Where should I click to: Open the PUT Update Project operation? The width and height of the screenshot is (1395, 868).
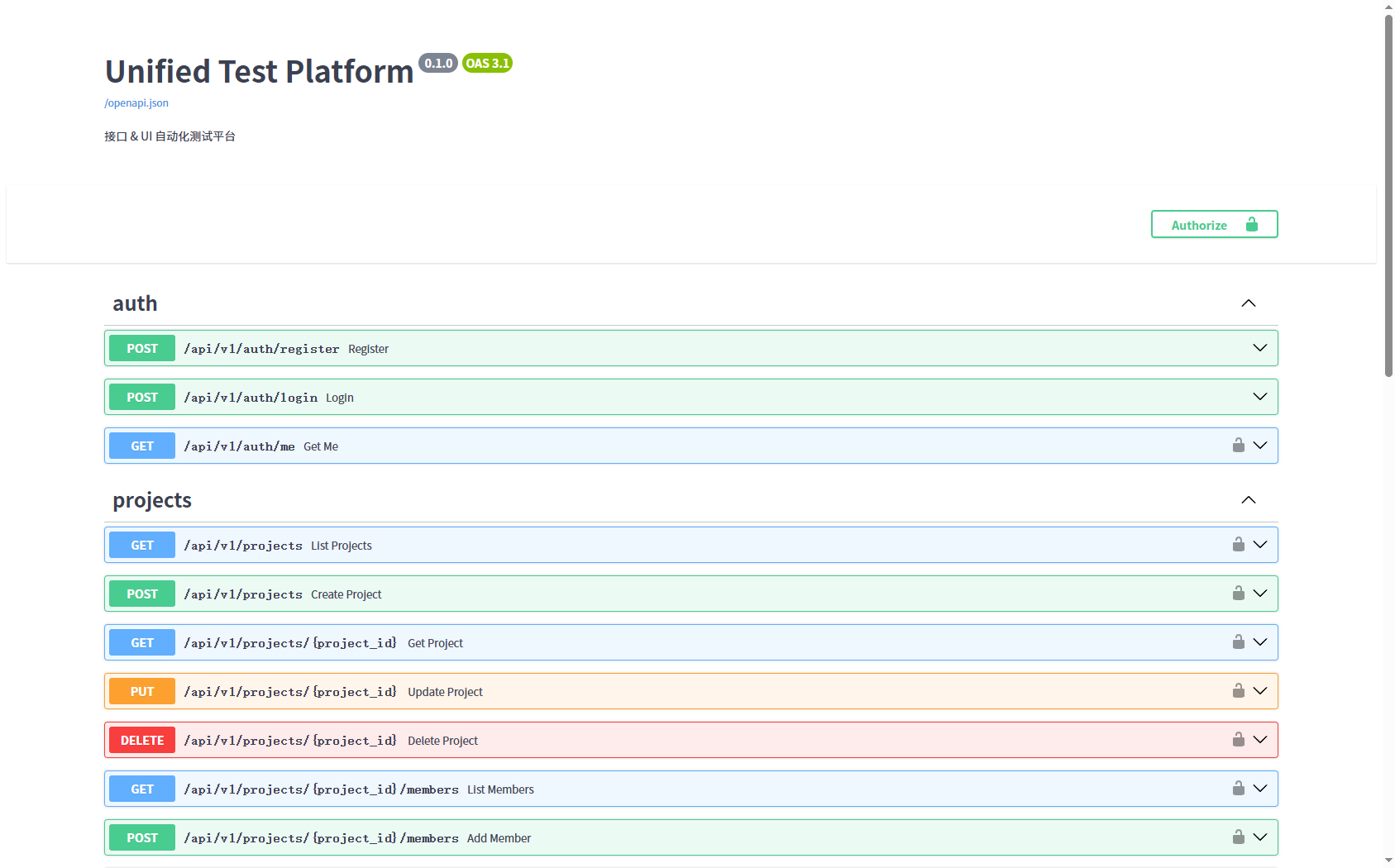(691, 691)
